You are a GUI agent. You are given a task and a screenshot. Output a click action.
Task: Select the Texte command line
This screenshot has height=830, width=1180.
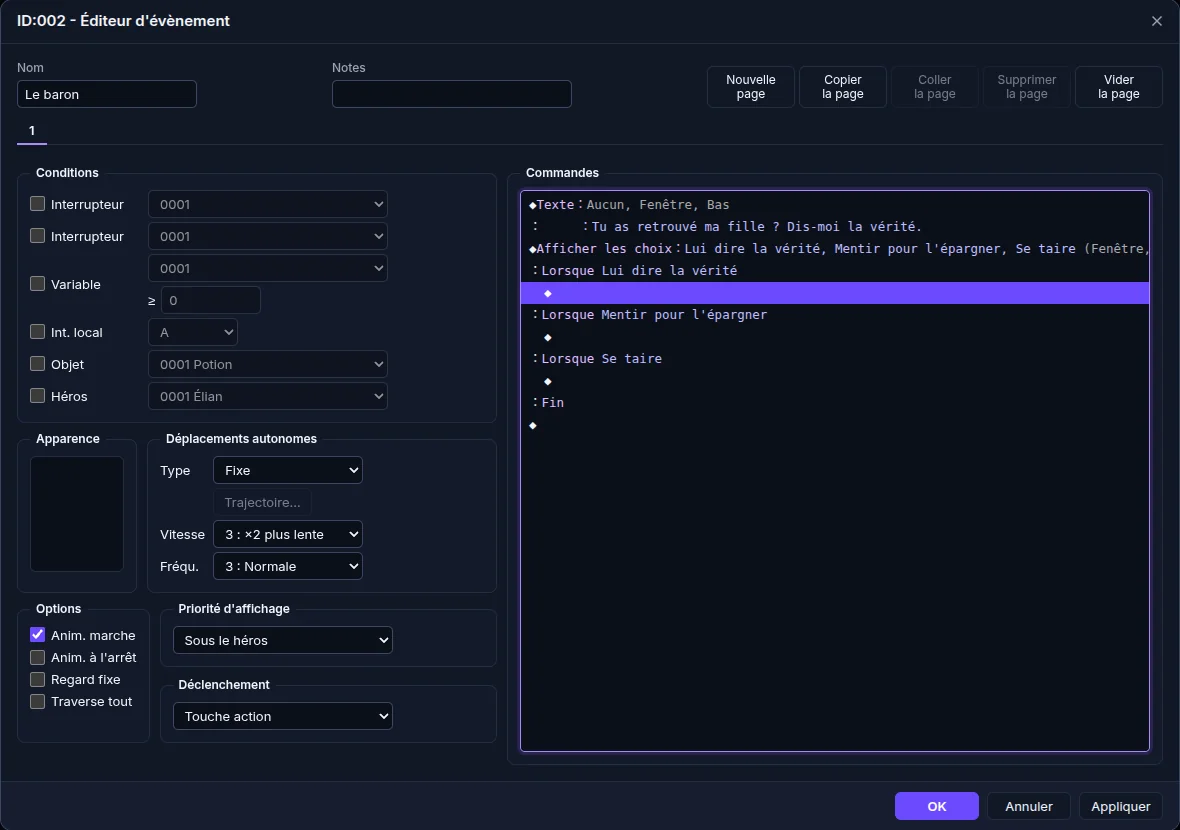(835, 205)
